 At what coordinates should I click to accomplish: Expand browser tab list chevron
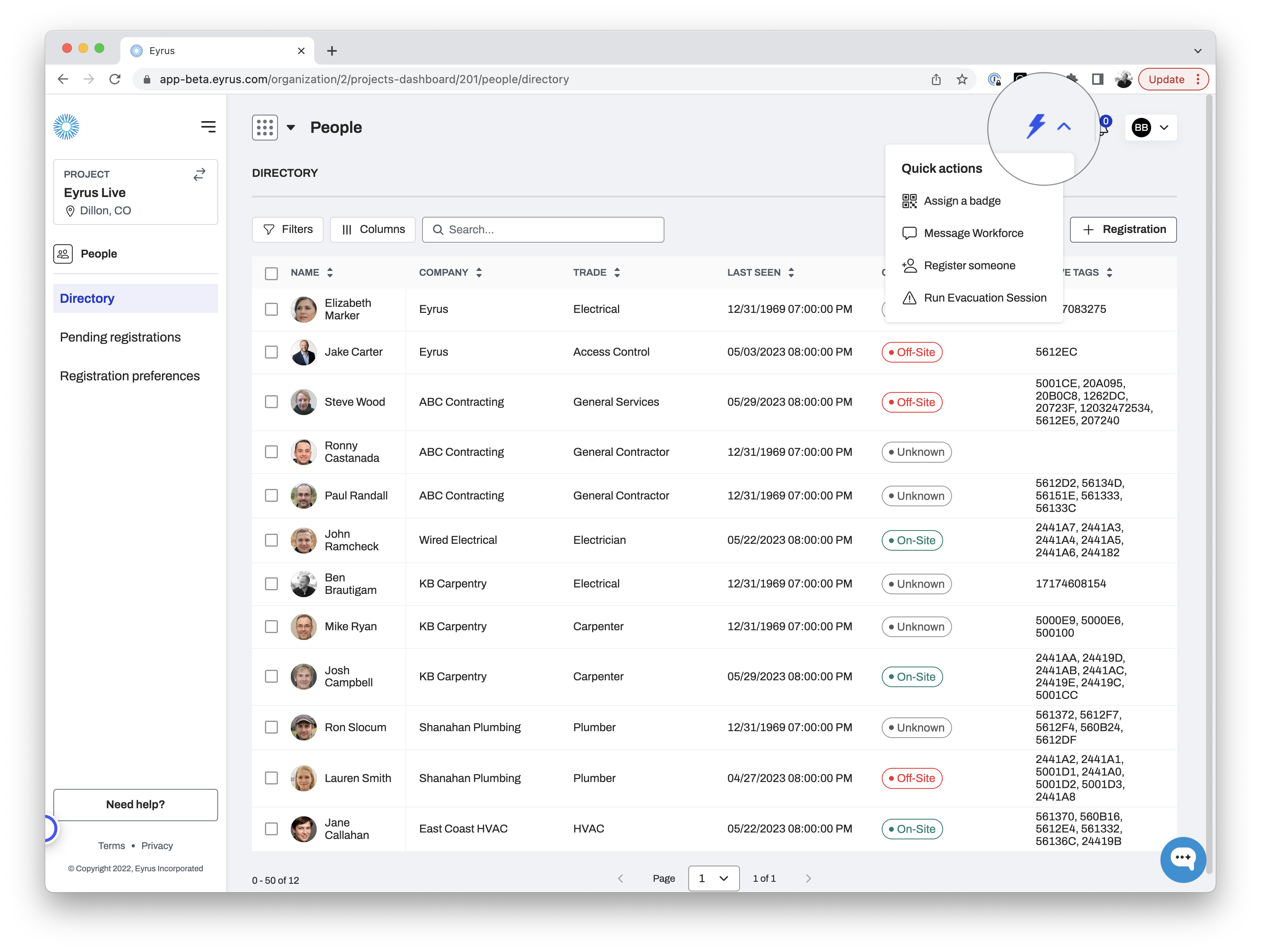point(1197,51)
